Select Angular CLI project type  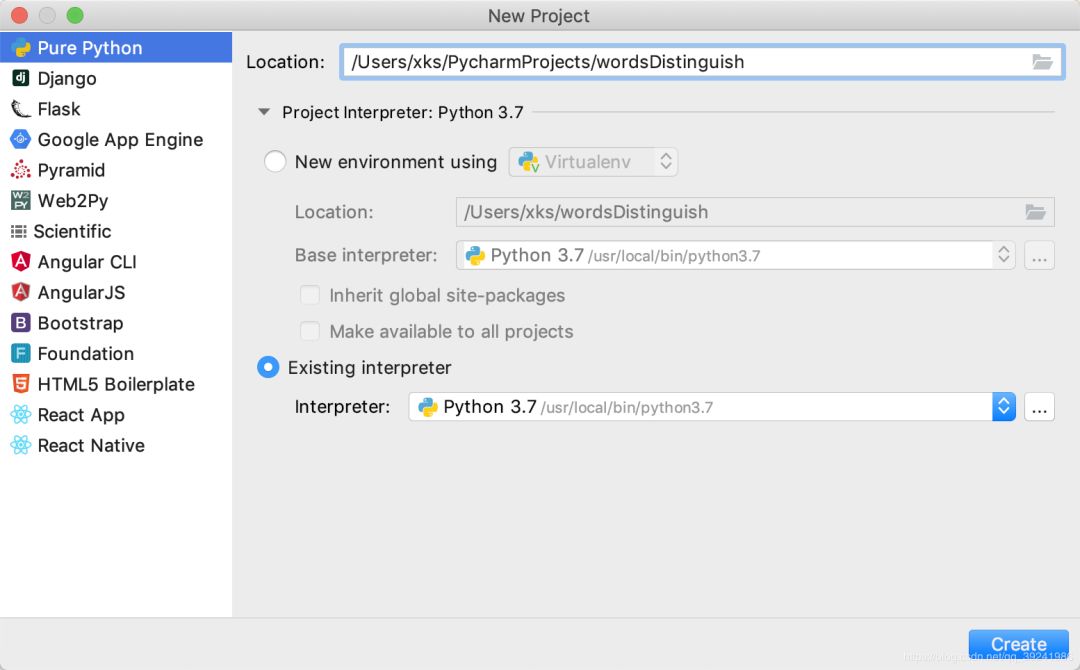click(116, 262)
